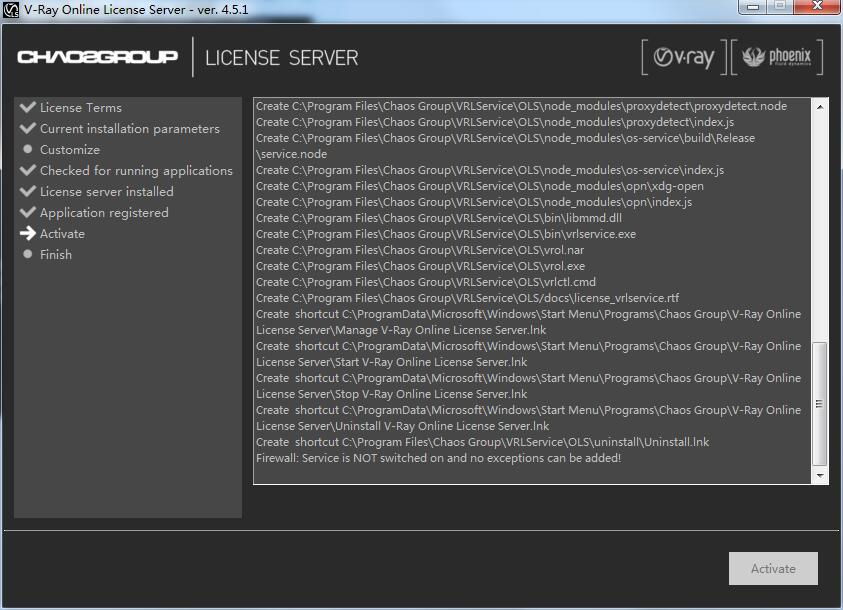The width and height of the screenshot is (843, 610).
Task: Click the Firewall warning line in the log
Action: click(438, 458)
